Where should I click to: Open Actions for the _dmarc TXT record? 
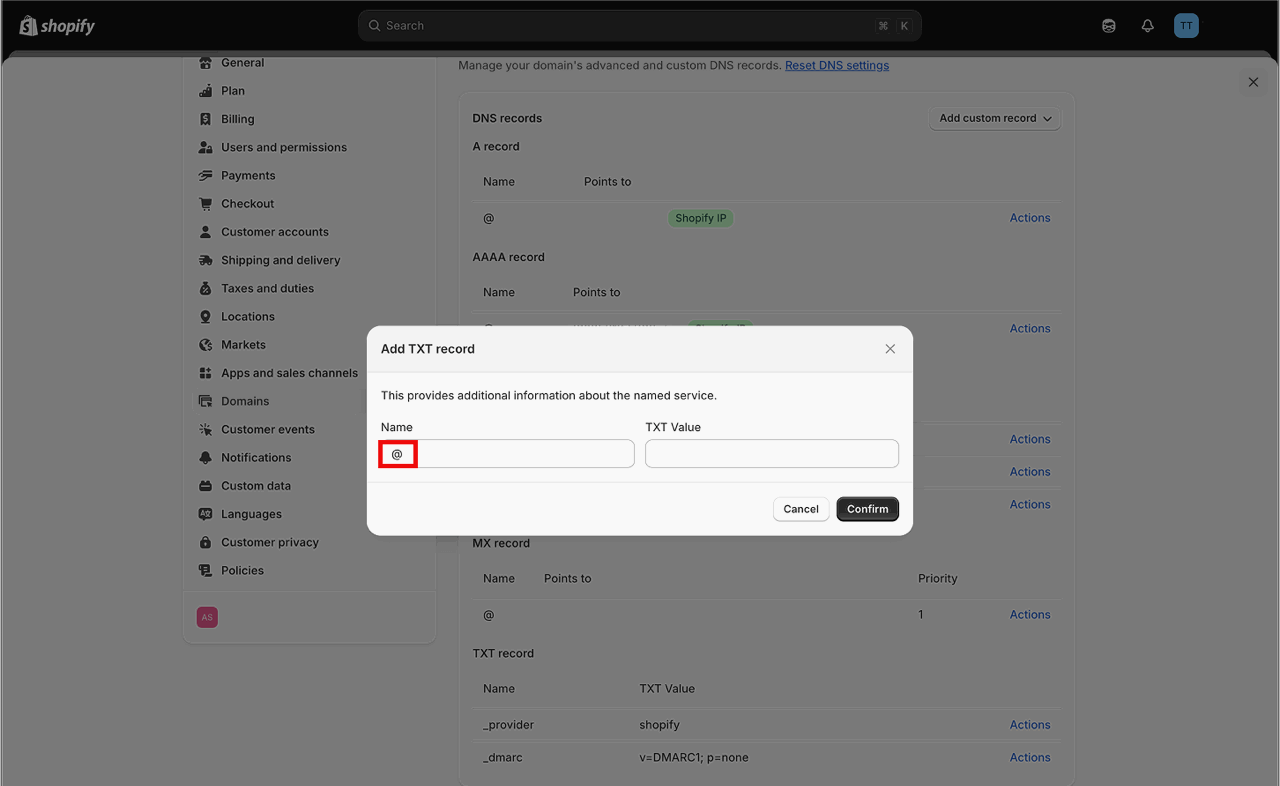point(1029,757)
